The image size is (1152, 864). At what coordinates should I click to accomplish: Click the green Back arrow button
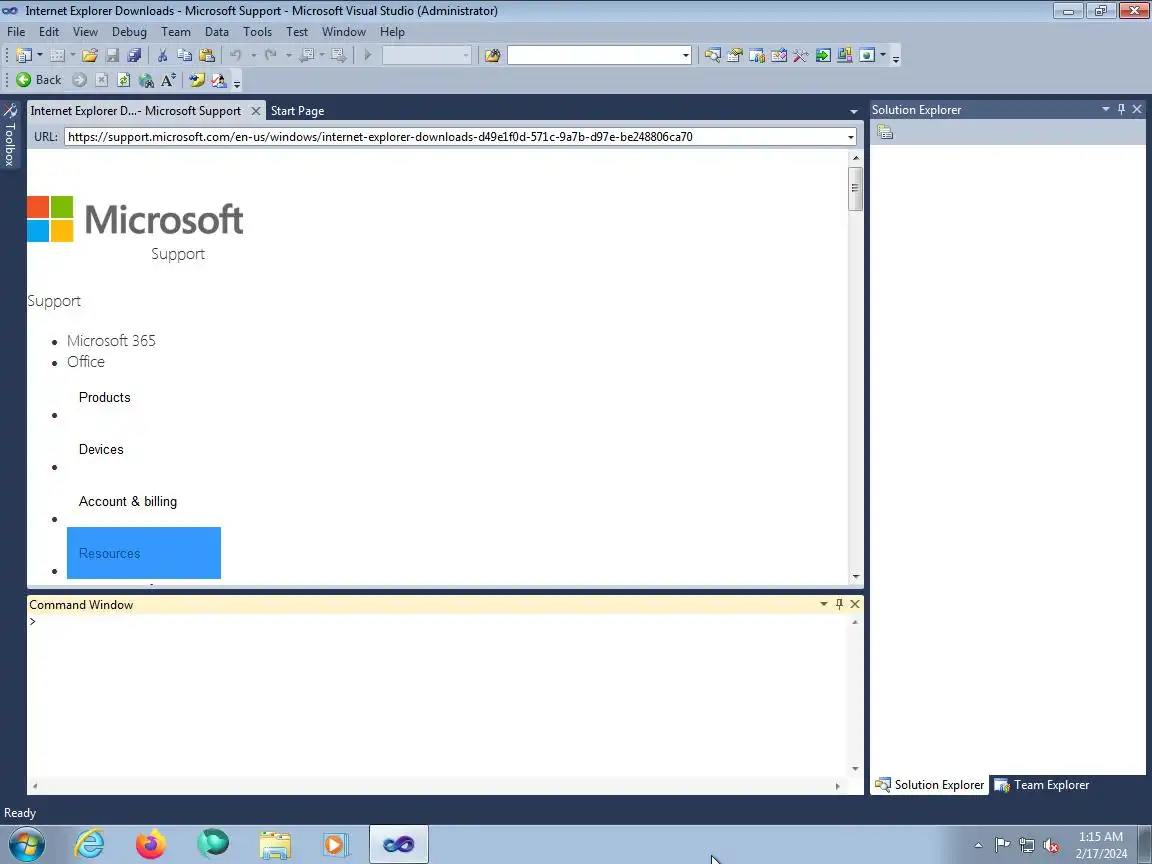pos(38,80)
